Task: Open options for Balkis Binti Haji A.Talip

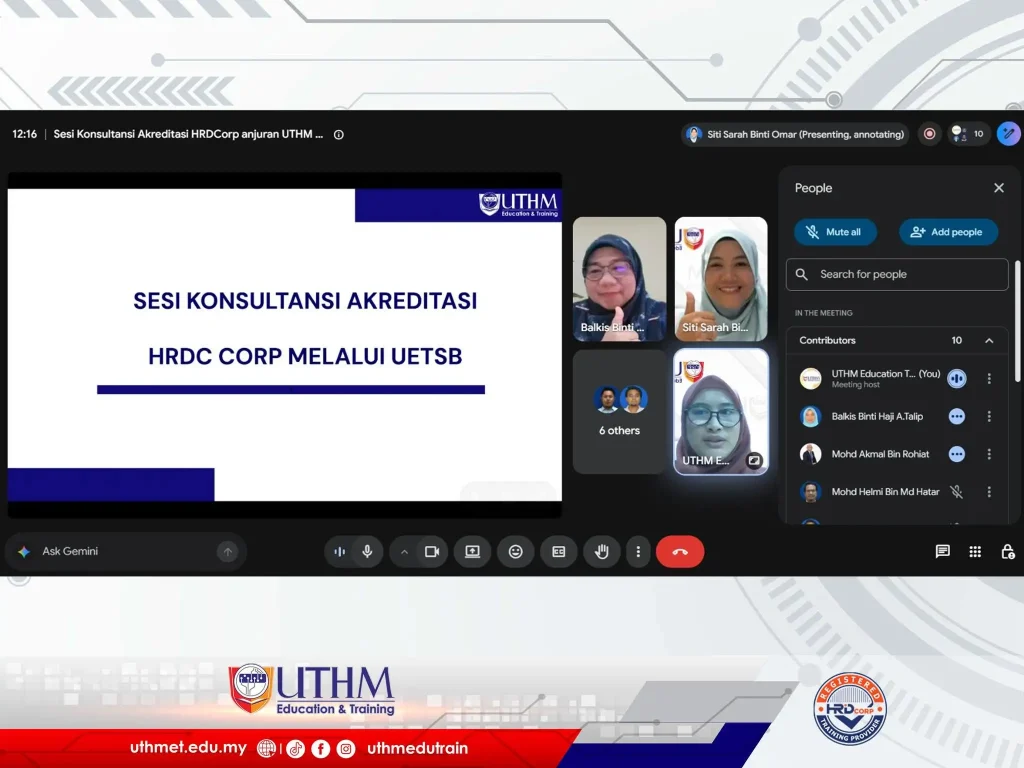Action: (989, 416)
